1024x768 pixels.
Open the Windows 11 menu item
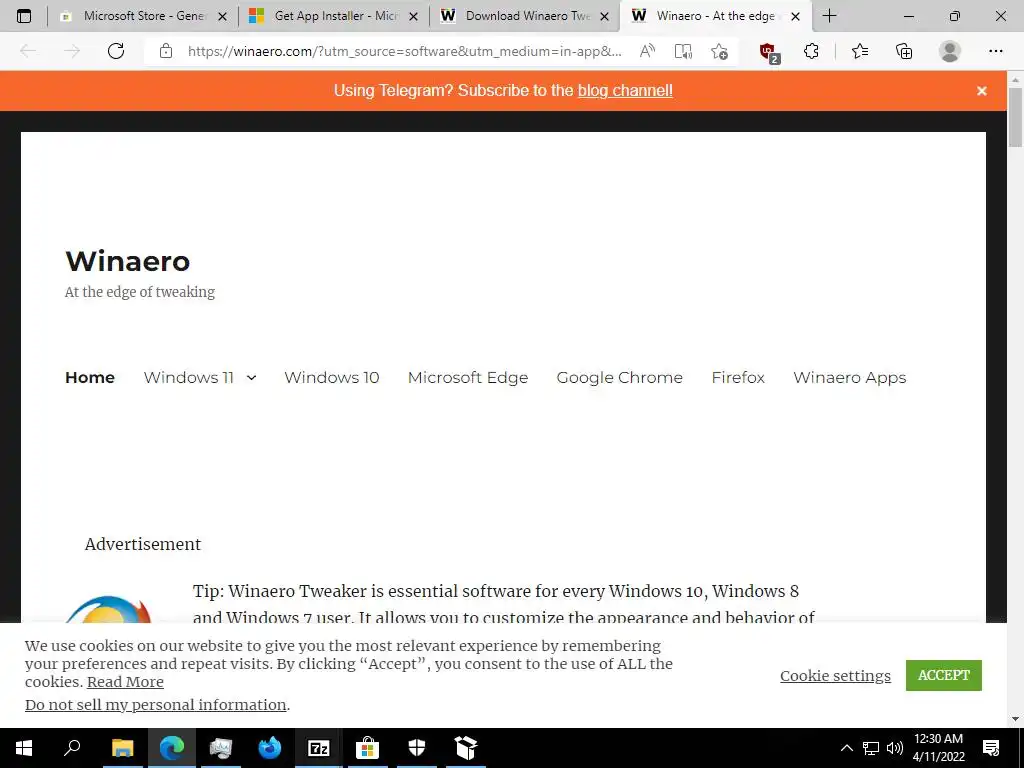189,377
